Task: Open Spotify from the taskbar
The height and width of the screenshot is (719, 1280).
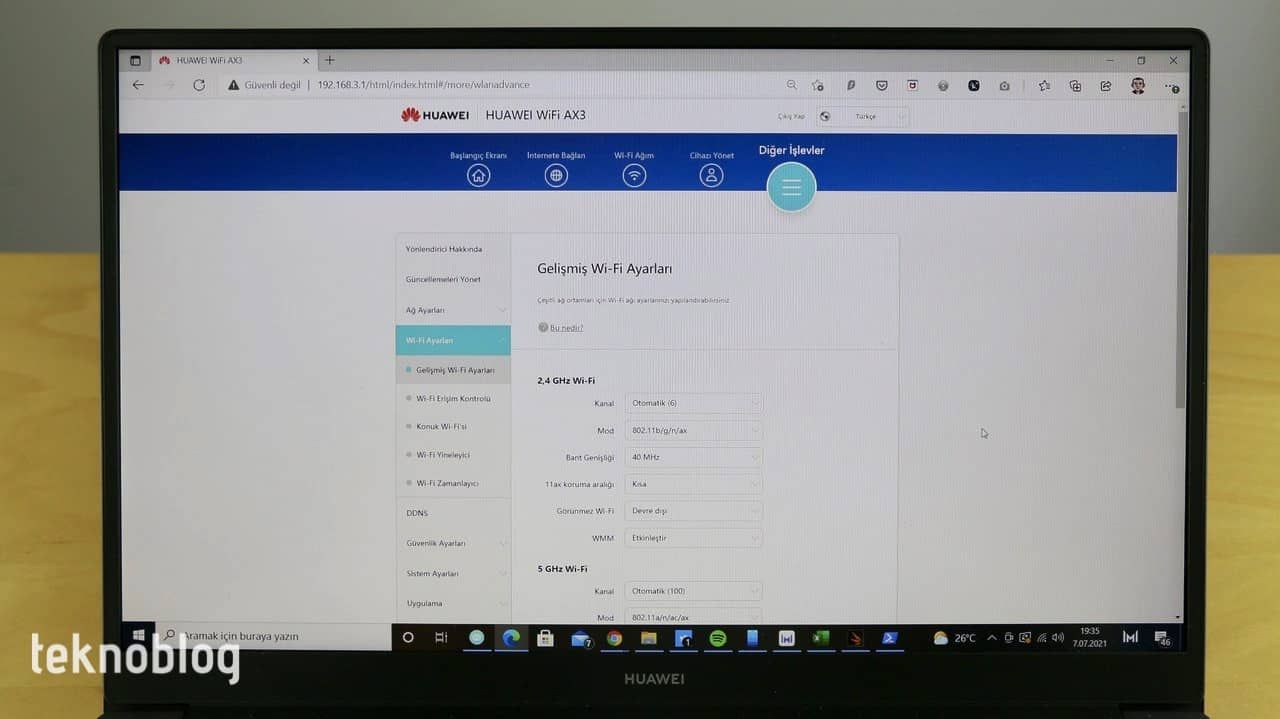Action: [x=718, y=638]
